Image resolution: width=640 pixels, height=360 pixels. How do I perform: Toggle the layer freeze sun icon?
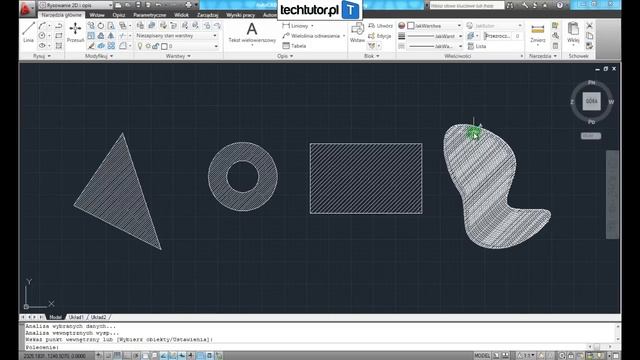point(148,46)
